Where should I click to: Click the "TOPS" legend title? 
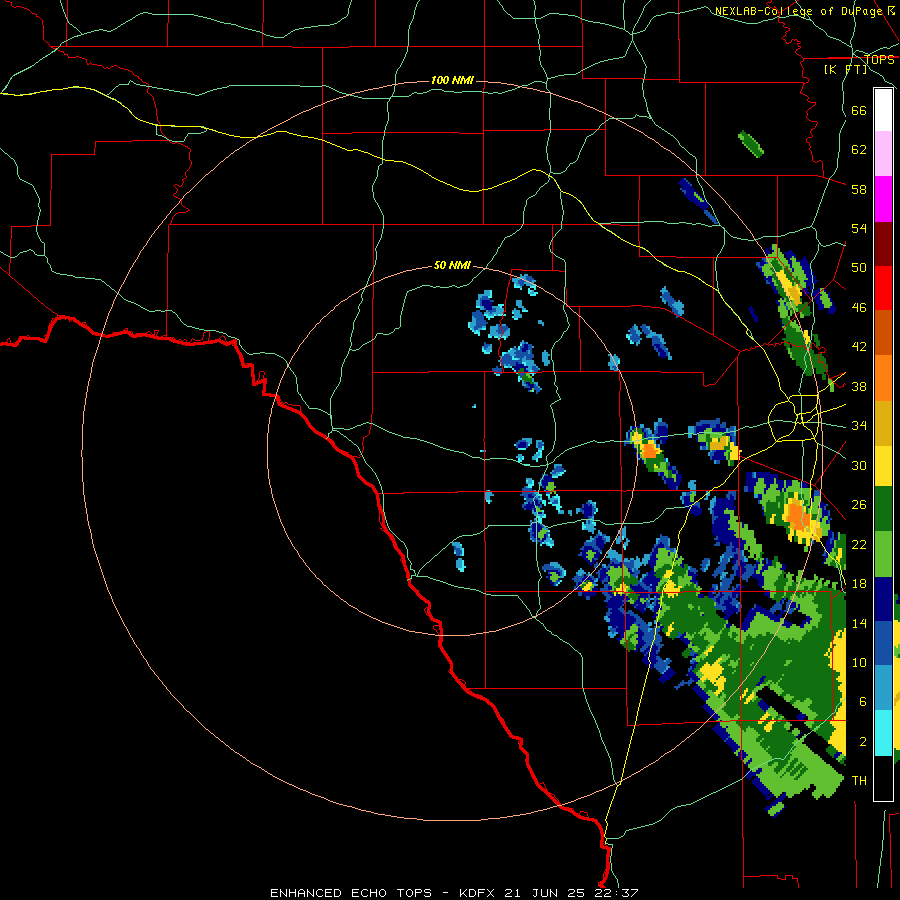879,59
